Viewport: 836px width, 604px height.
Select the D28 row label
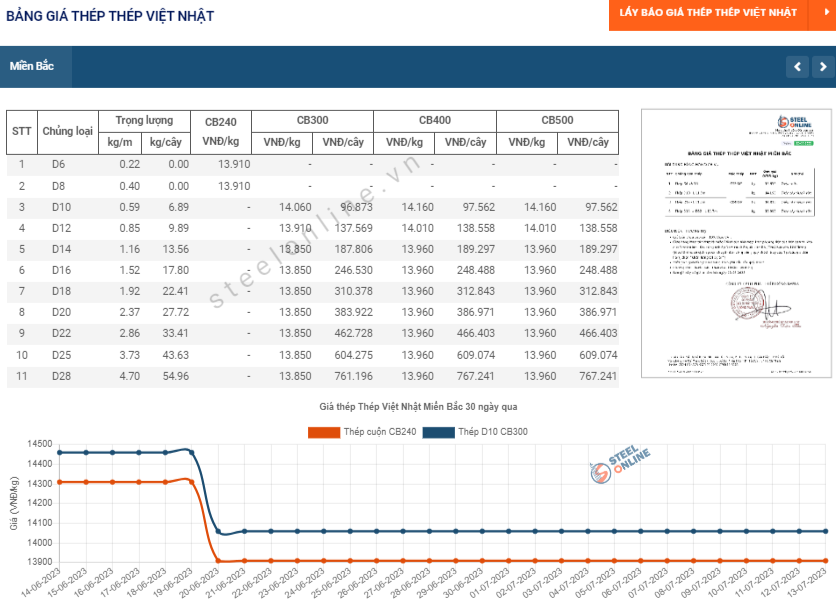(61, 376)
